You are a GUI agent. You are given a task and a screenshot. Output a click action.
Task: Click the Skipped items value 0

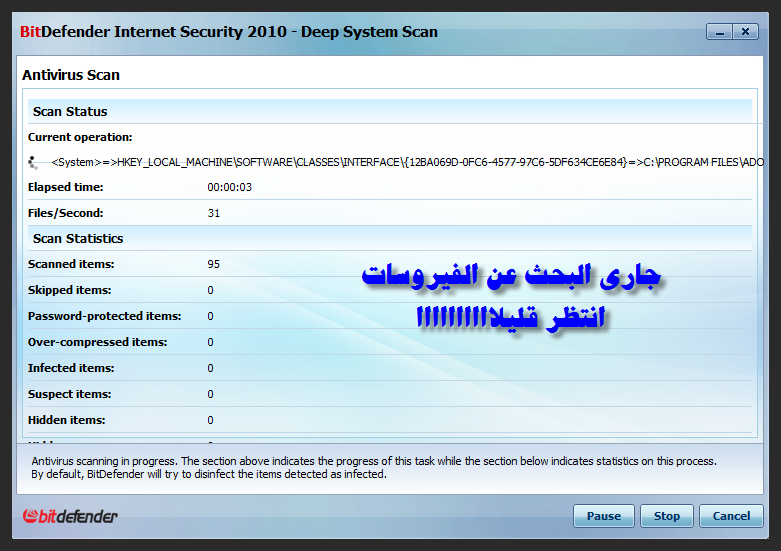tap(210, 290)
